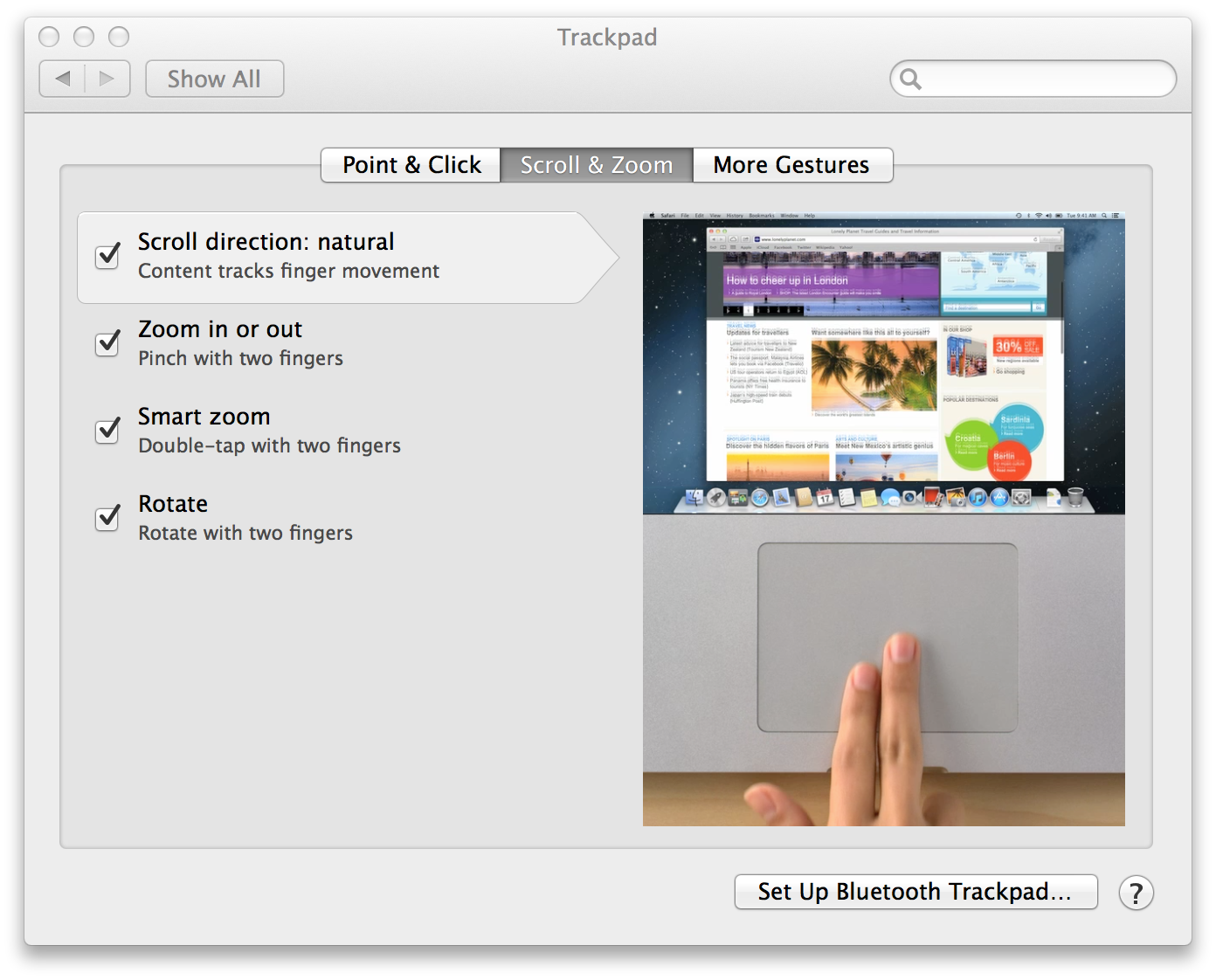Select the "Scroll direction: natural" label
This screenshot has width=1216, height=980.
coord(266,241)
